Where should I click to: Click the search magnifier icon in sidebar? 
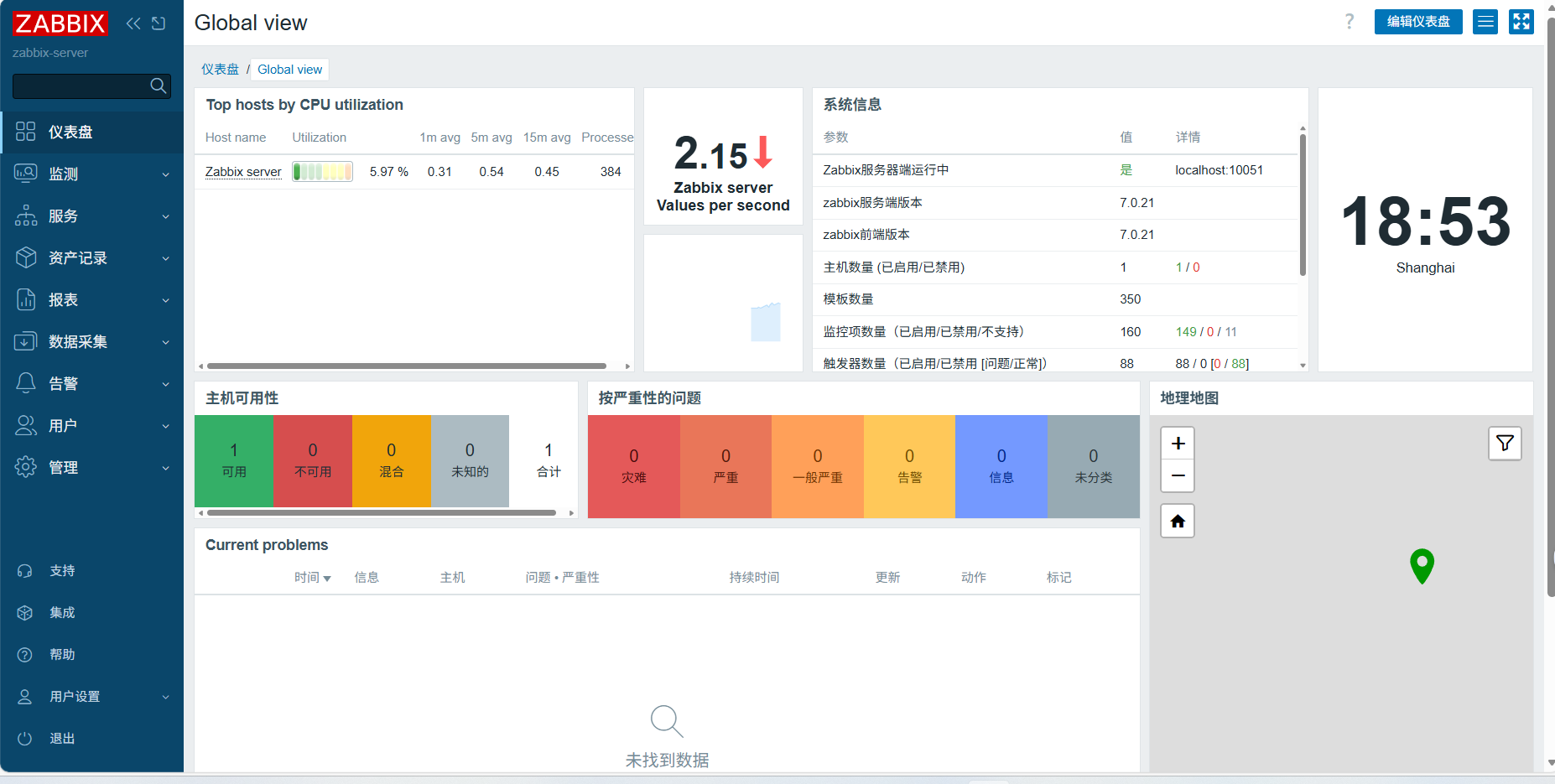158,86
